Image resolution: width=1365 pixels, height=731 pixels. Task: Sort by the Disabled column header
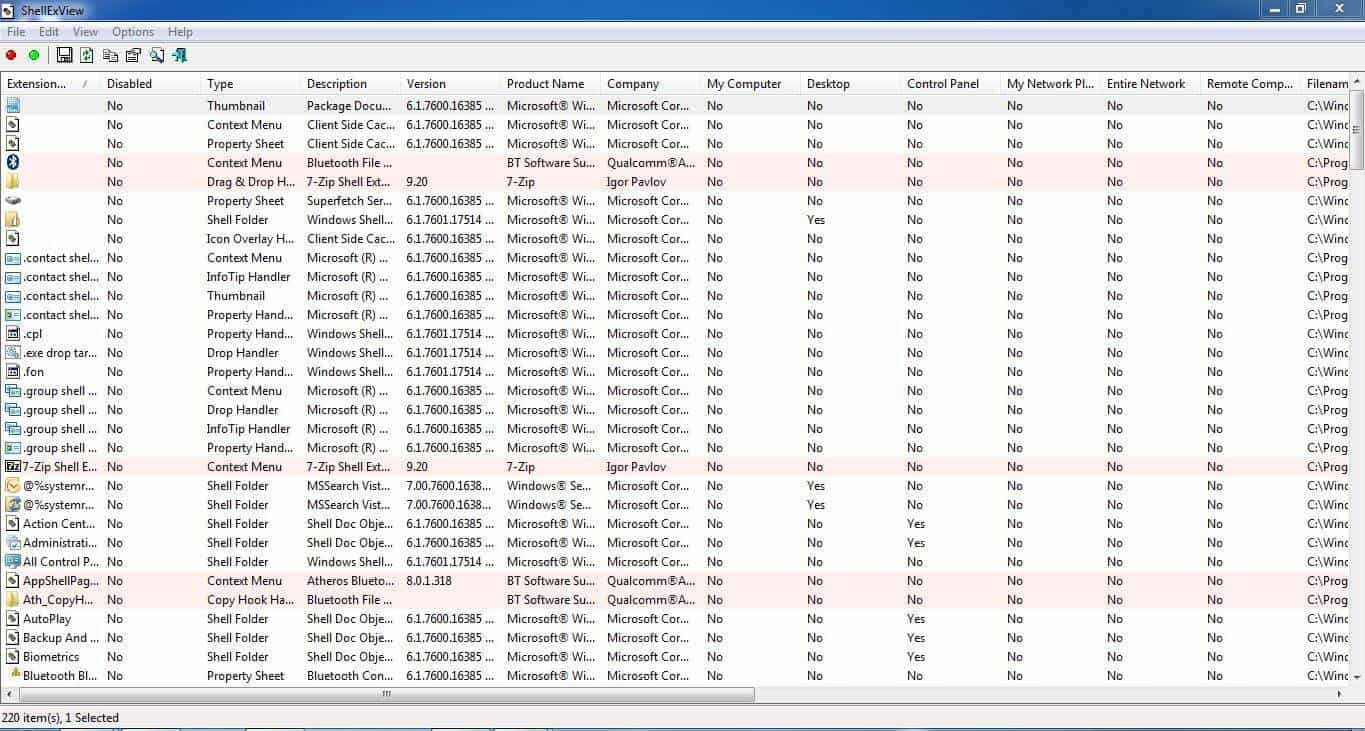pos(150,84)
